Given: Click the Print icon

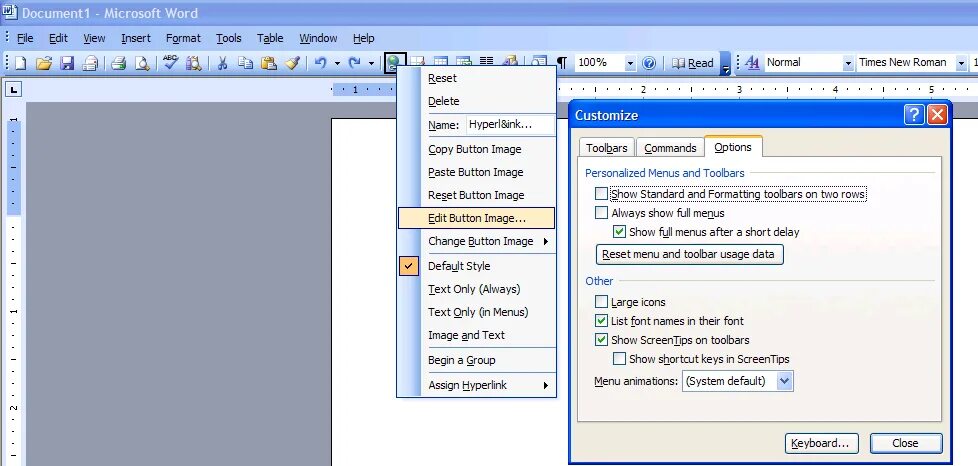Looking at the screenshot, I should [x=119, y=62].
